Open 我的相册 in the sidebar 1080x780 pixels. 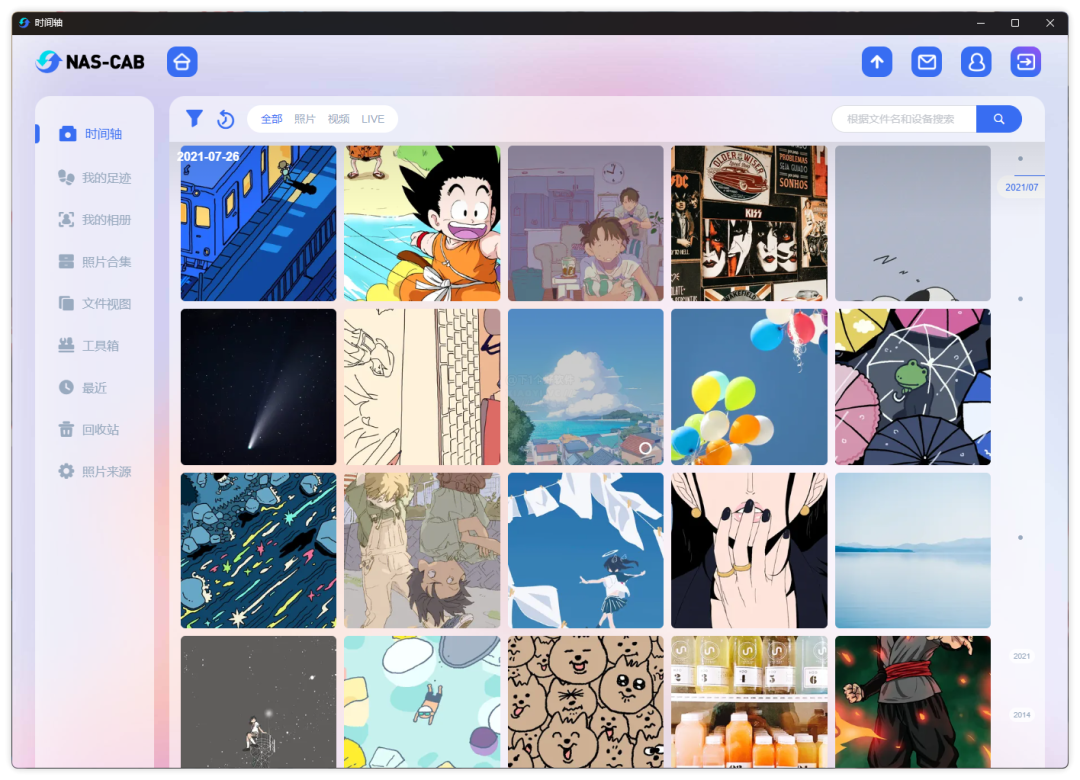[x=94, y=220]
